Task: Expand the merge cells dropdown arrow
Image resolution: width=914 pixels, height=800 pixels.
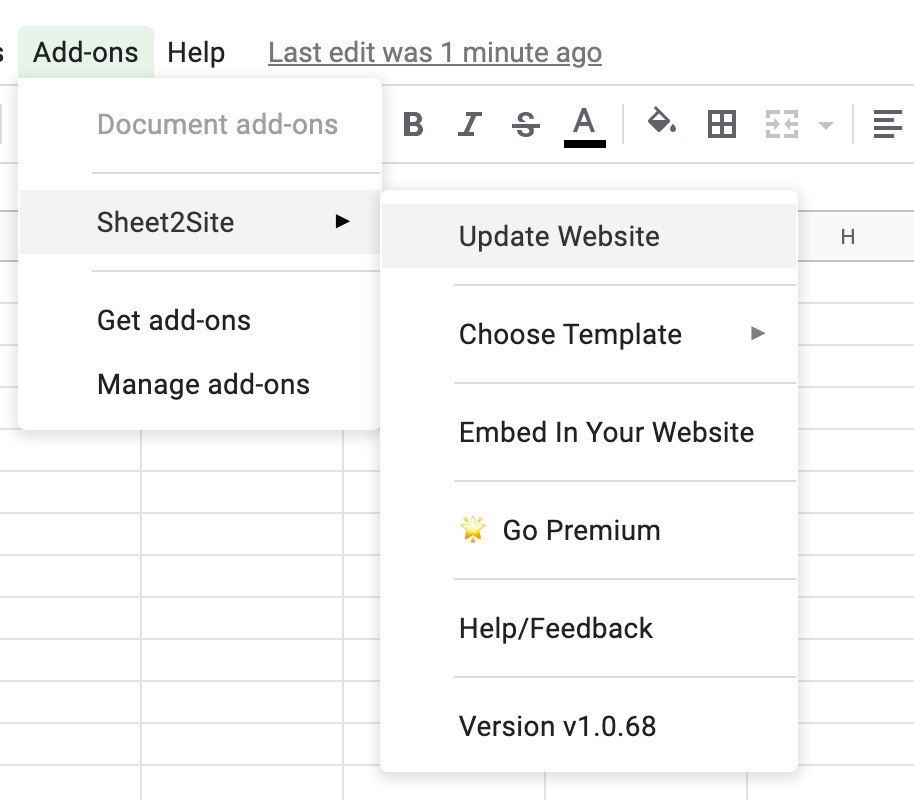Action: pyautogui.click(x=825, y=126)
